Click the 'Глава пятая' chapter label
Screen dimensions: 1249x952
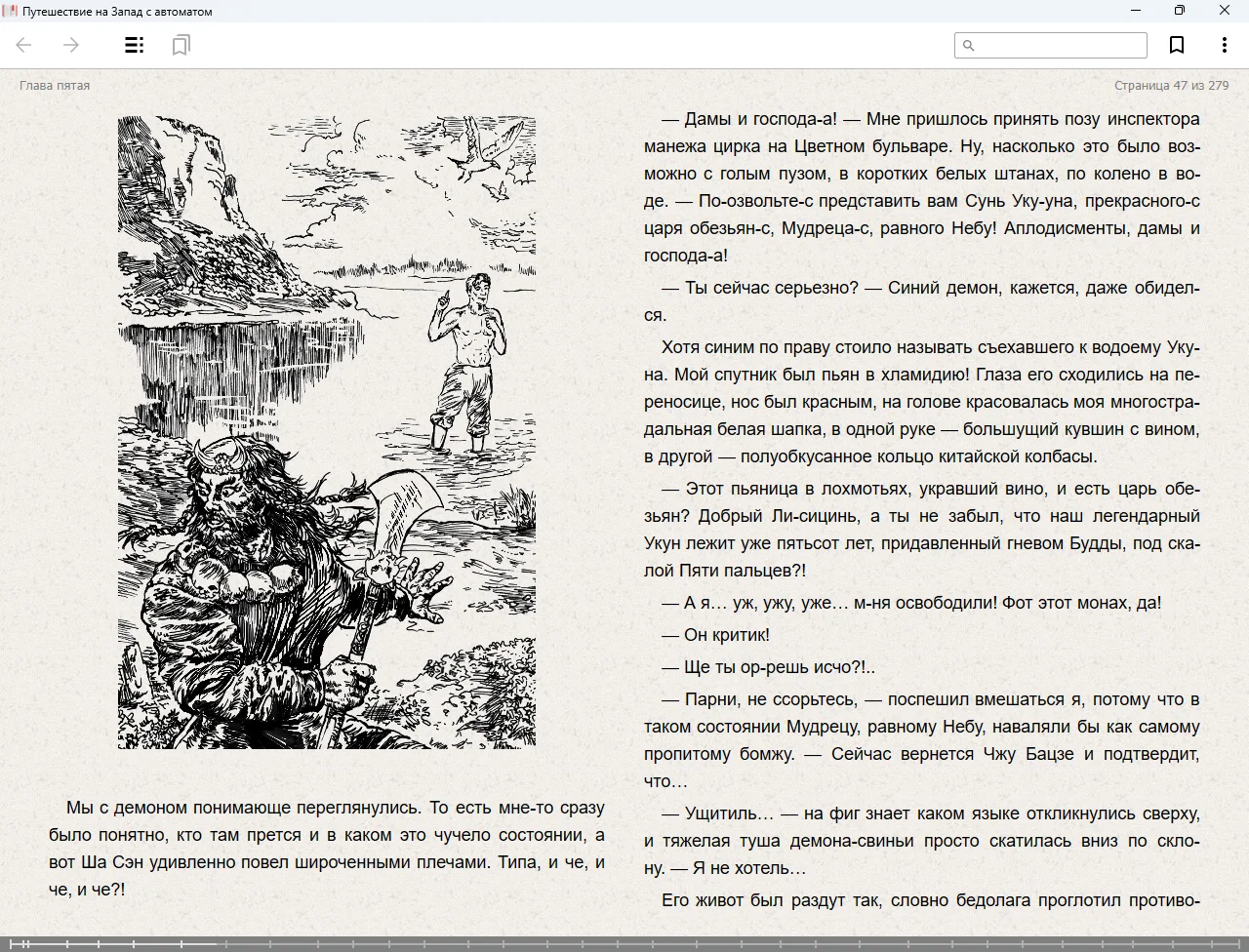pos(55,86)
